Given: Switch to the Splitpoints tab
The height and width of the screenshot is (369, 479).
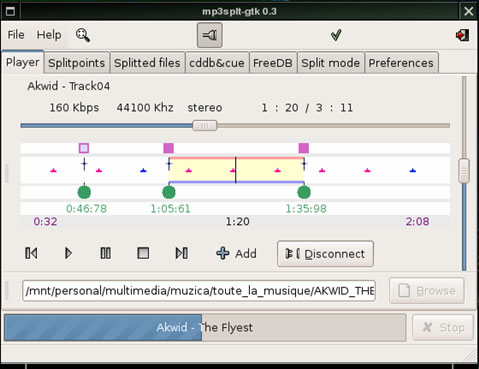Looking at the screenshot, I should [76, 63].
